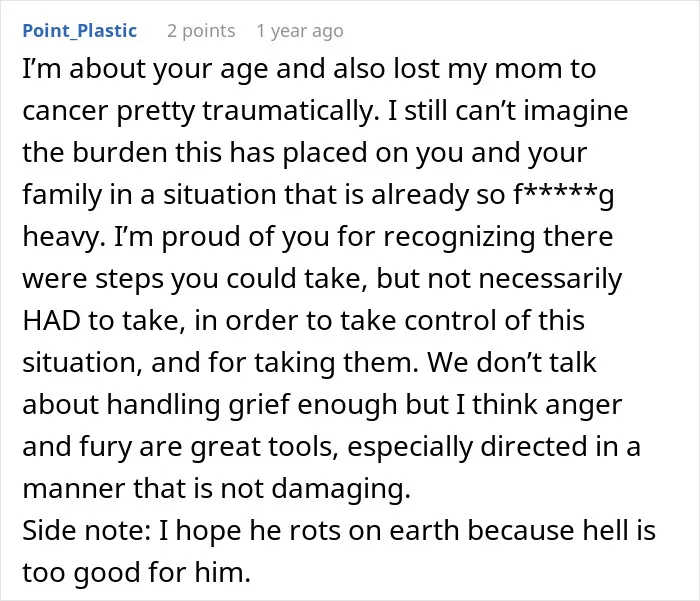The height and width of the screenshot is (601, 700).
Task: Click the censored word 'f*****g'
Action: pos(564,195)
